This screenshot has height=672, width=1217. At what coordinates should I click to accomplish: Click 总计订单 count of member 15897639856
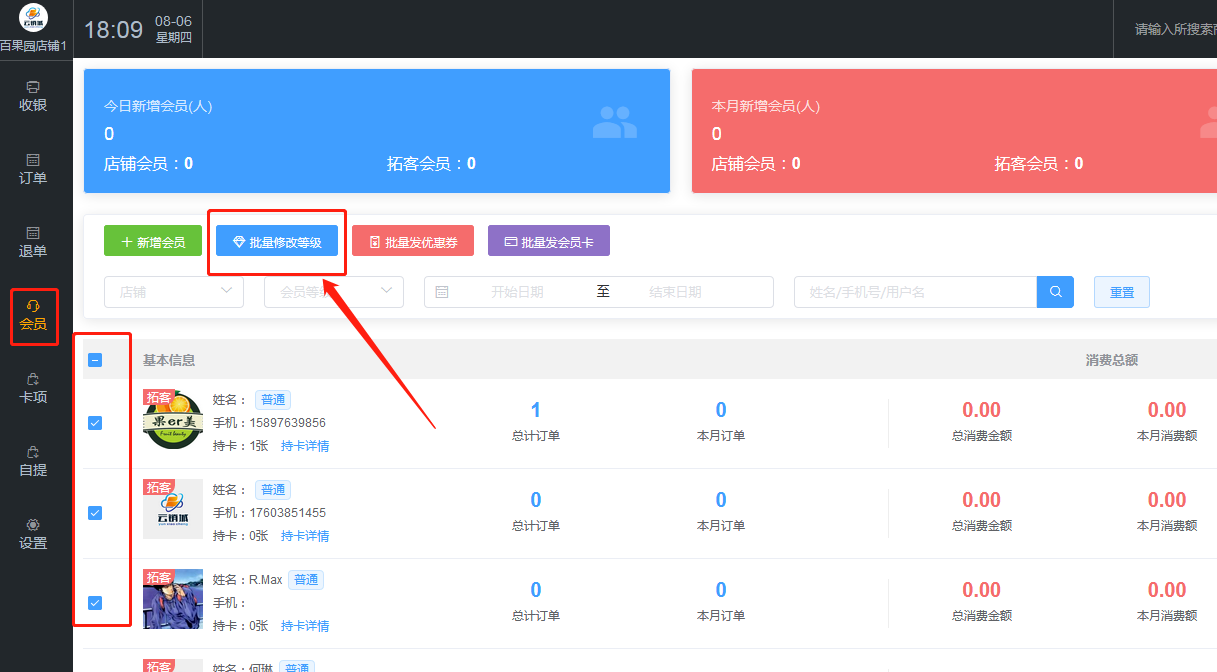coord(536,410)
